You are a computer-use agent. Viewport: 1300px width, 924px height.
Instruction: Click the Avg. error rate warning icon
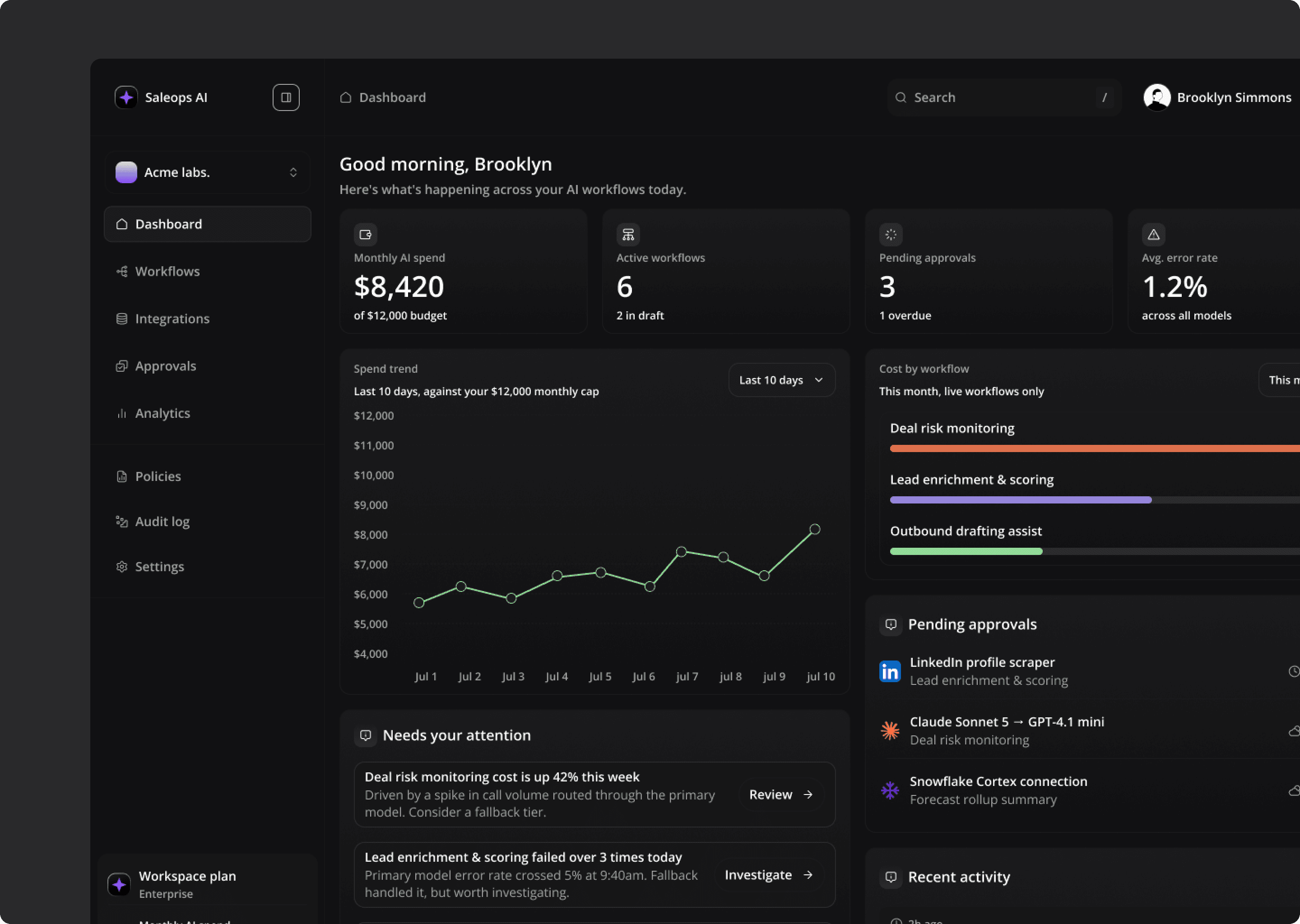(1153, 235)
